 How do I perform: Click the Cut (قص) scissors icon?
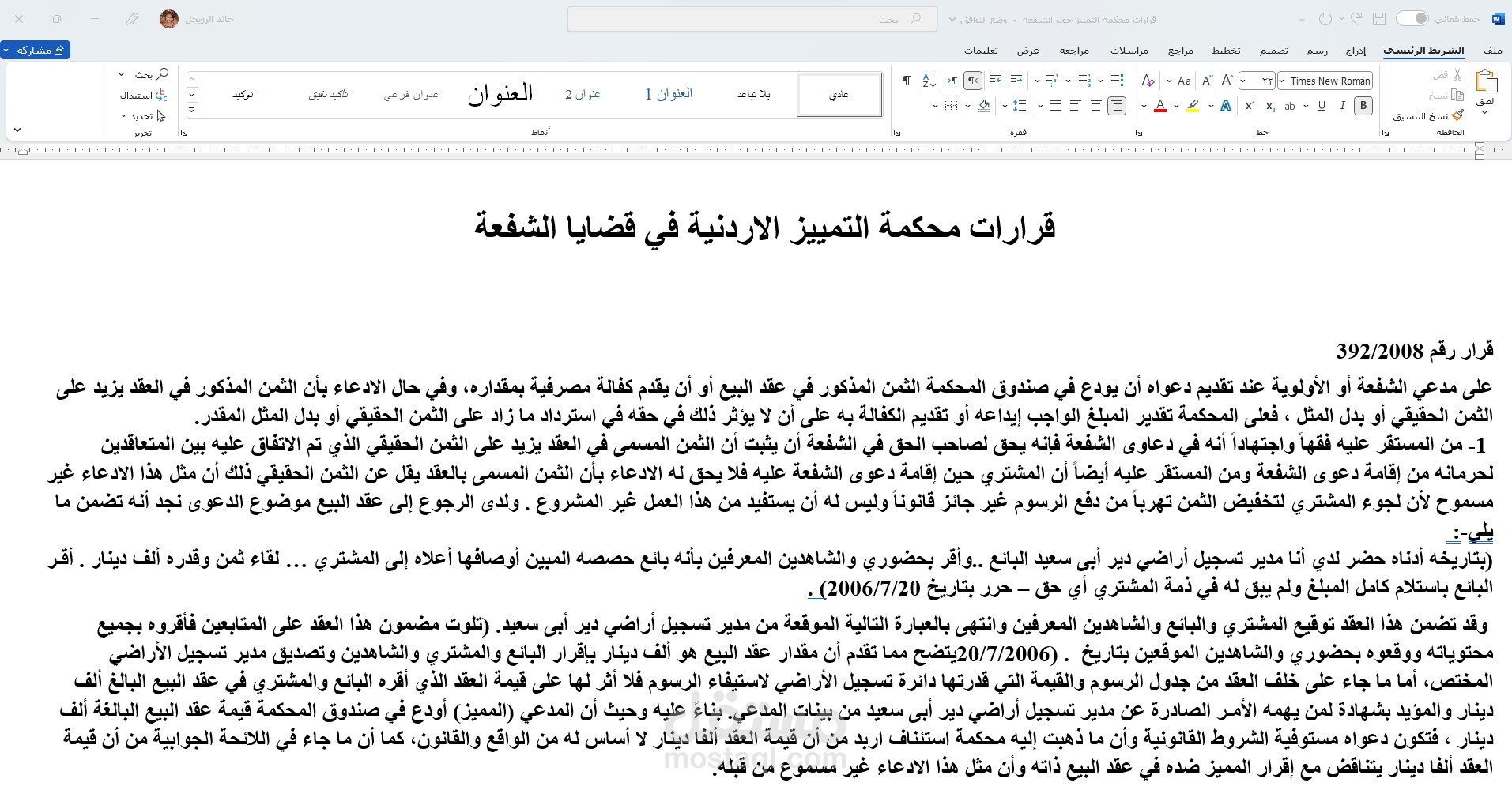click(1457, 74)
